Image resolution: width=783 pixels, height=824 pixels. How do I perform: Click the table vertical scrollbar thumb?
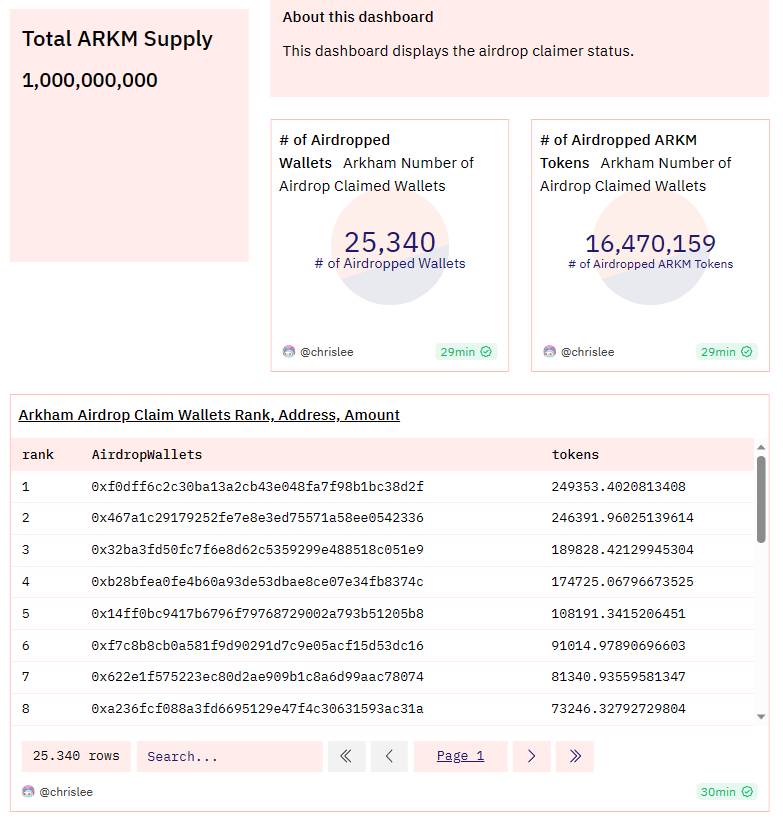click(x=761, y=499)
